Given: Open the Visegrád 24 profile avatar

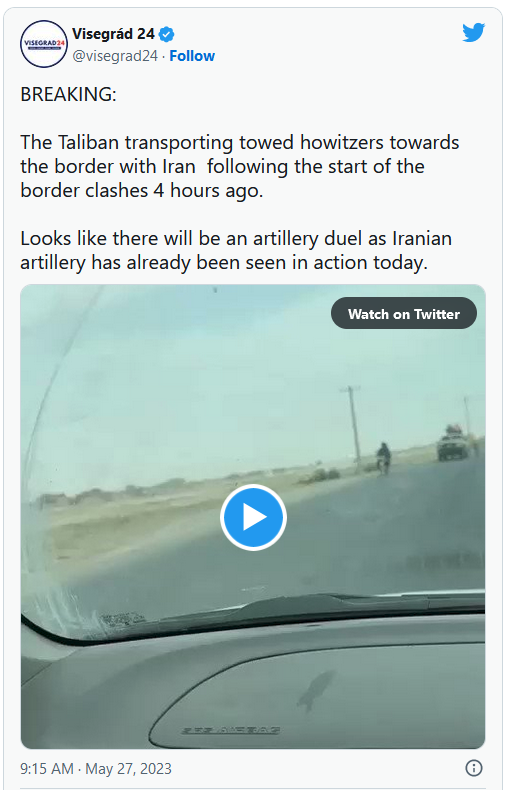Looking at the screenshot, I should tap(43, 44).
